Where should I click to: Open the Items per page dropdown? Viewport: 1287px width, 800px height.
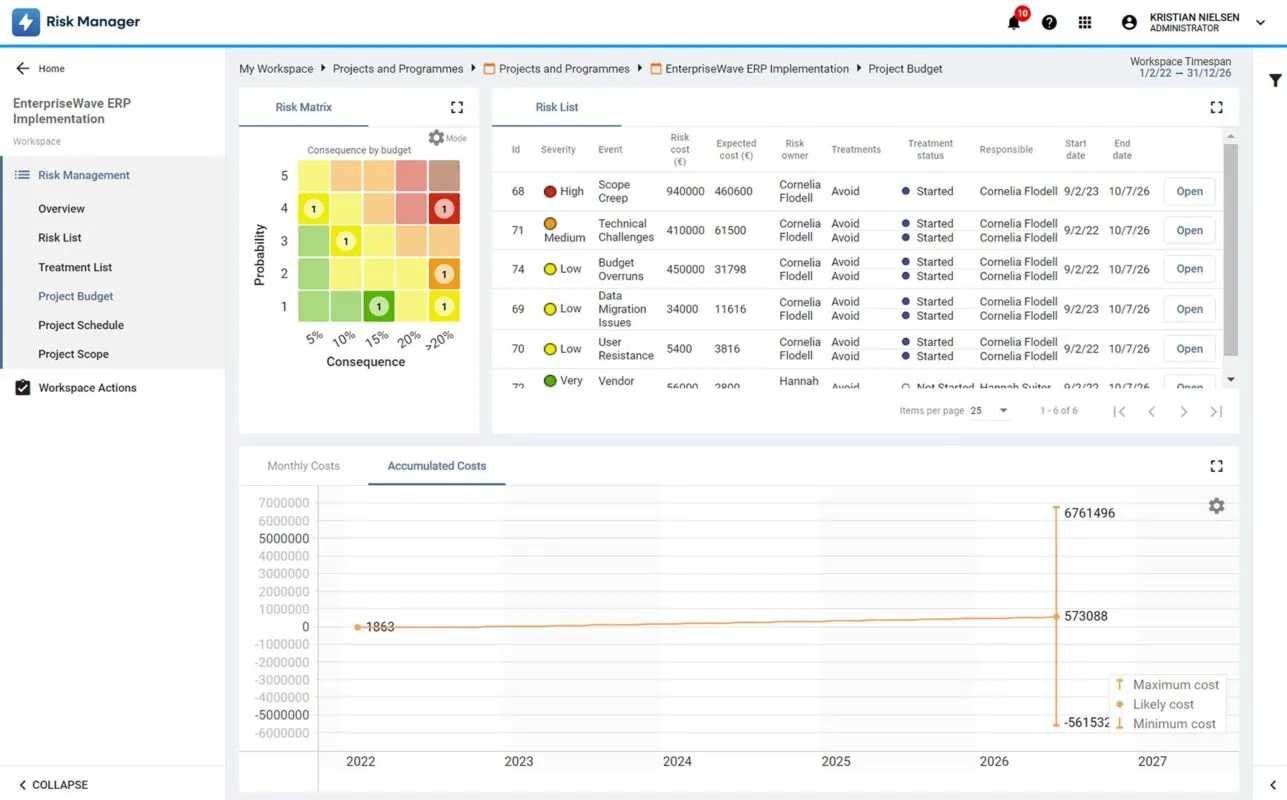(990, 411)
